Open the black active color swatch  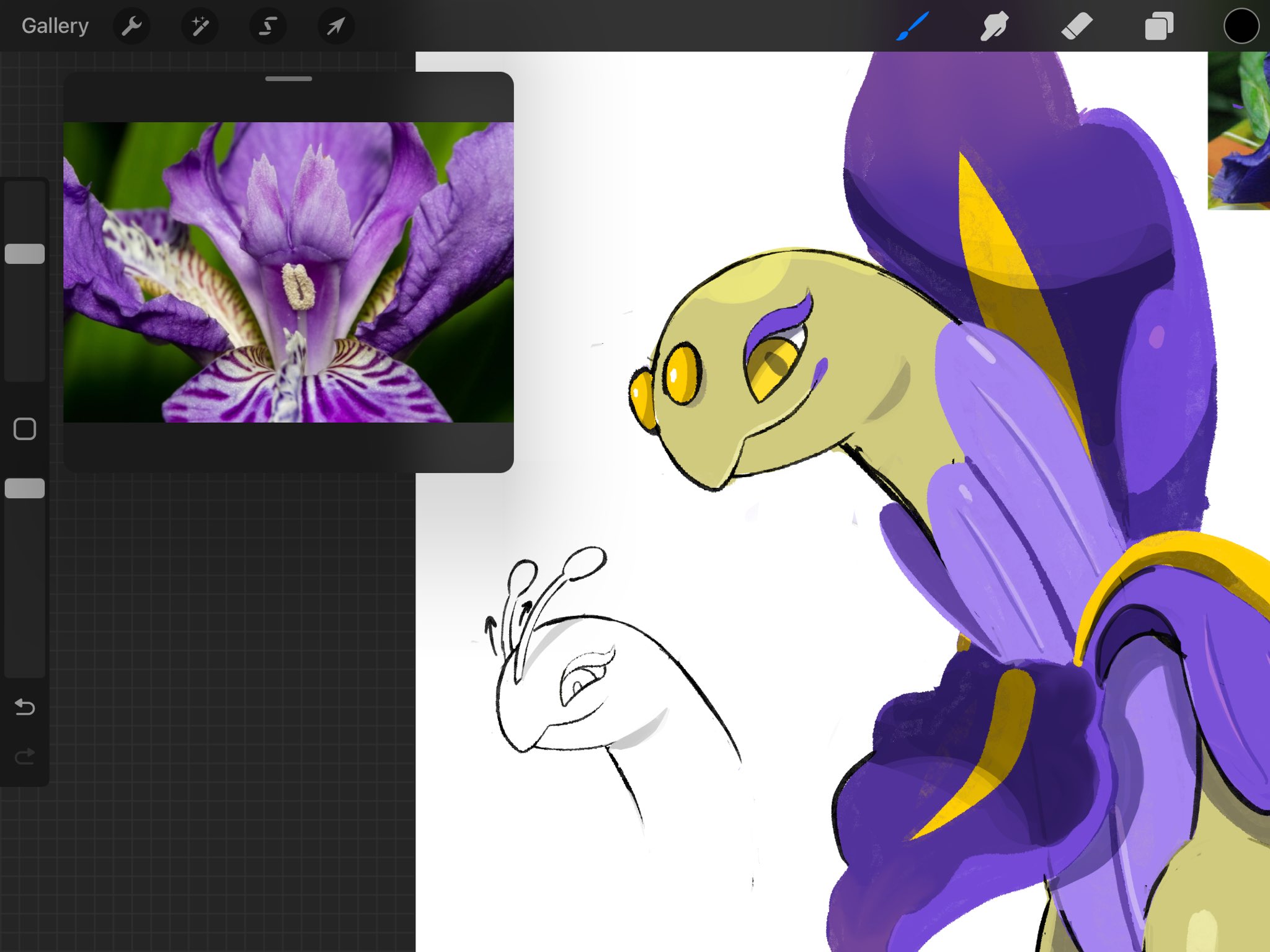(1240, 26)
